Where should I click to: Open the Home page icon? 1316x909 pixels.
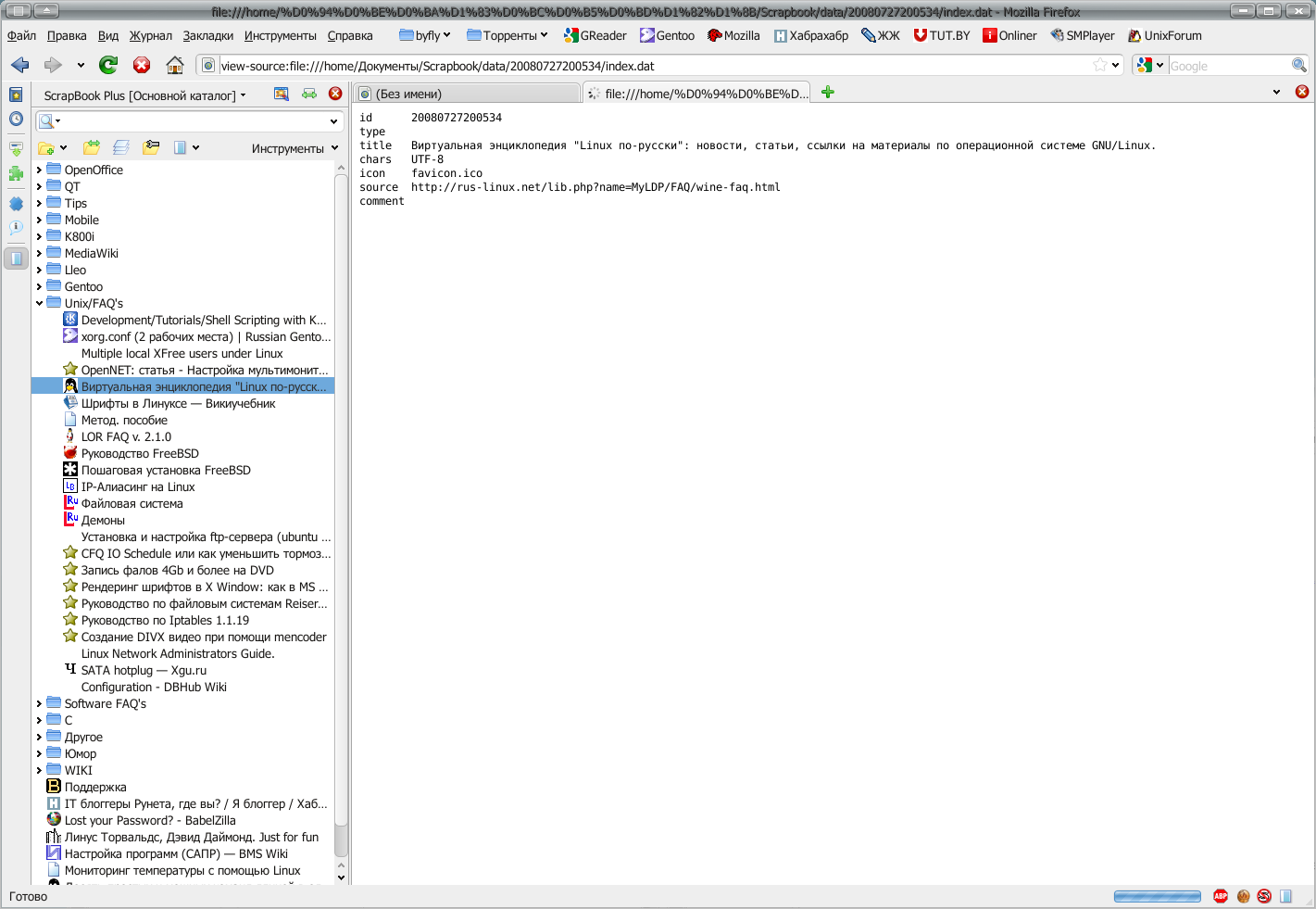point(174,65)
